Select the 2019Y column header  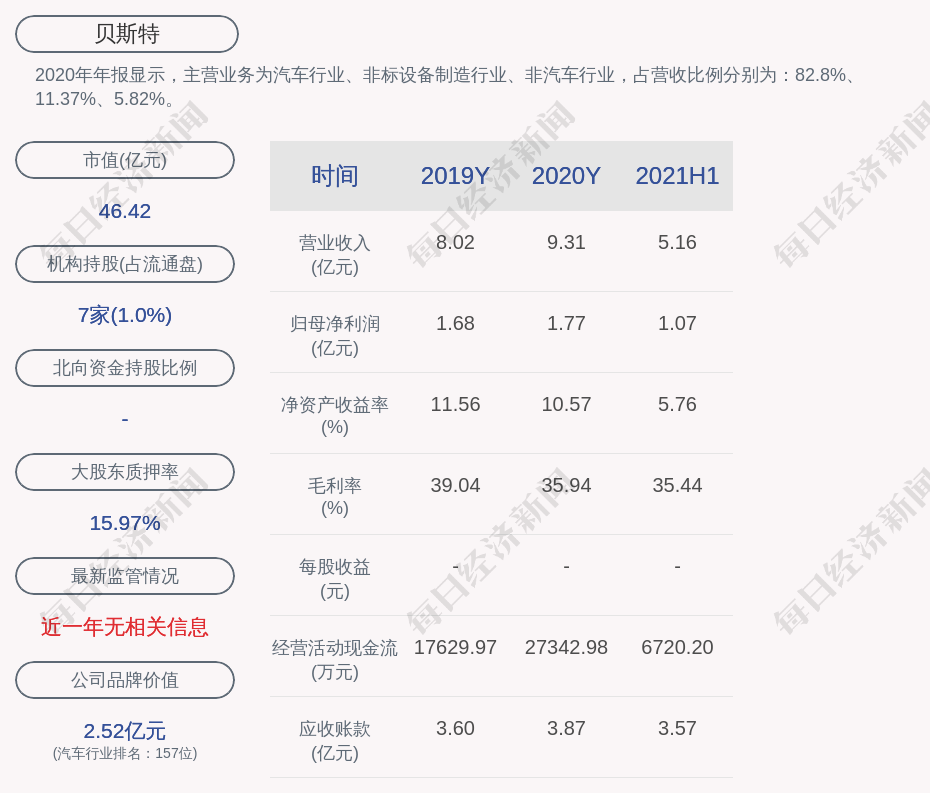pos(455,176)
